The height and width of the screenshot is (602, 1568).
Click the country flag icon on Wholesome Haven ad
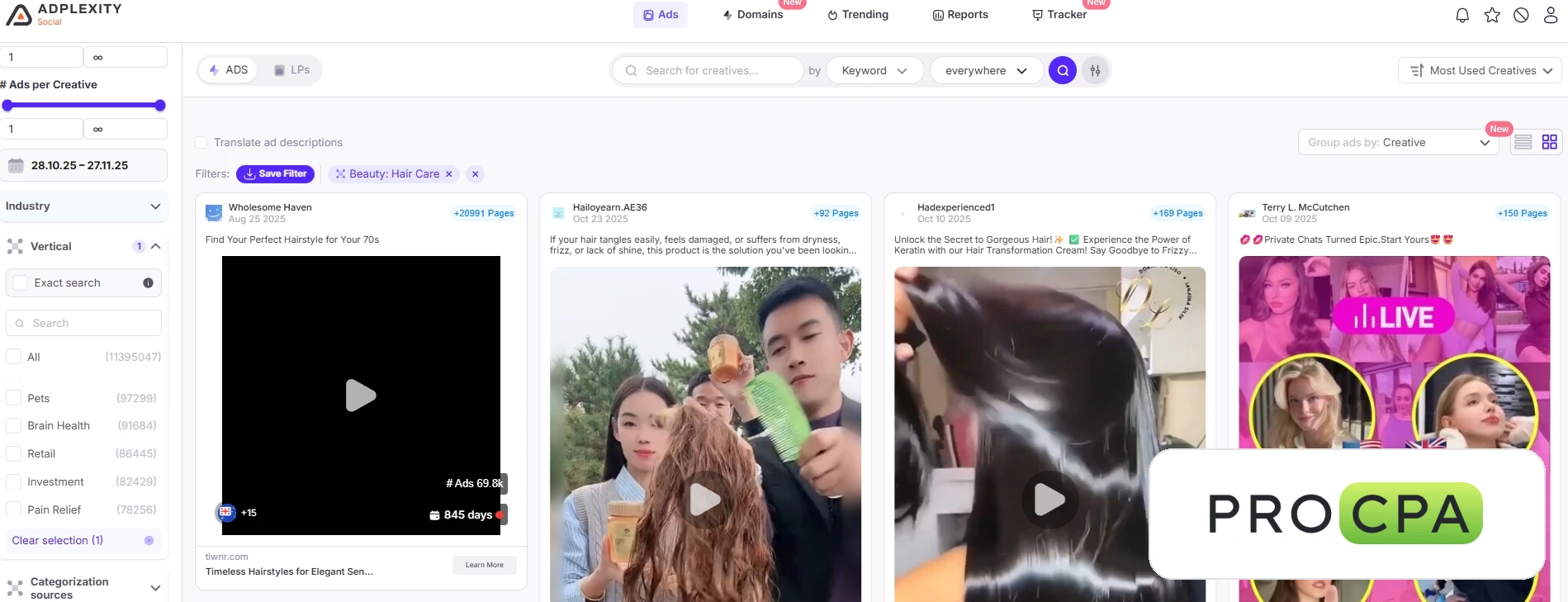pos(225,513)
